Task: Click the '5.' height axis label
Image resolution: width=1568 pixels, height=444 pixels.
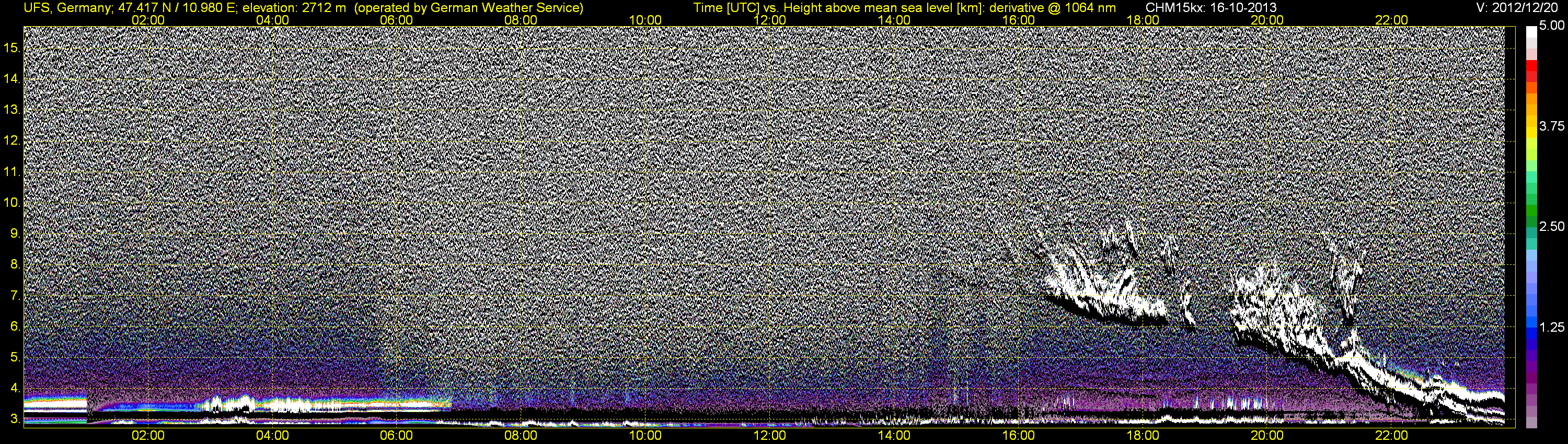Action: (15, 357)
